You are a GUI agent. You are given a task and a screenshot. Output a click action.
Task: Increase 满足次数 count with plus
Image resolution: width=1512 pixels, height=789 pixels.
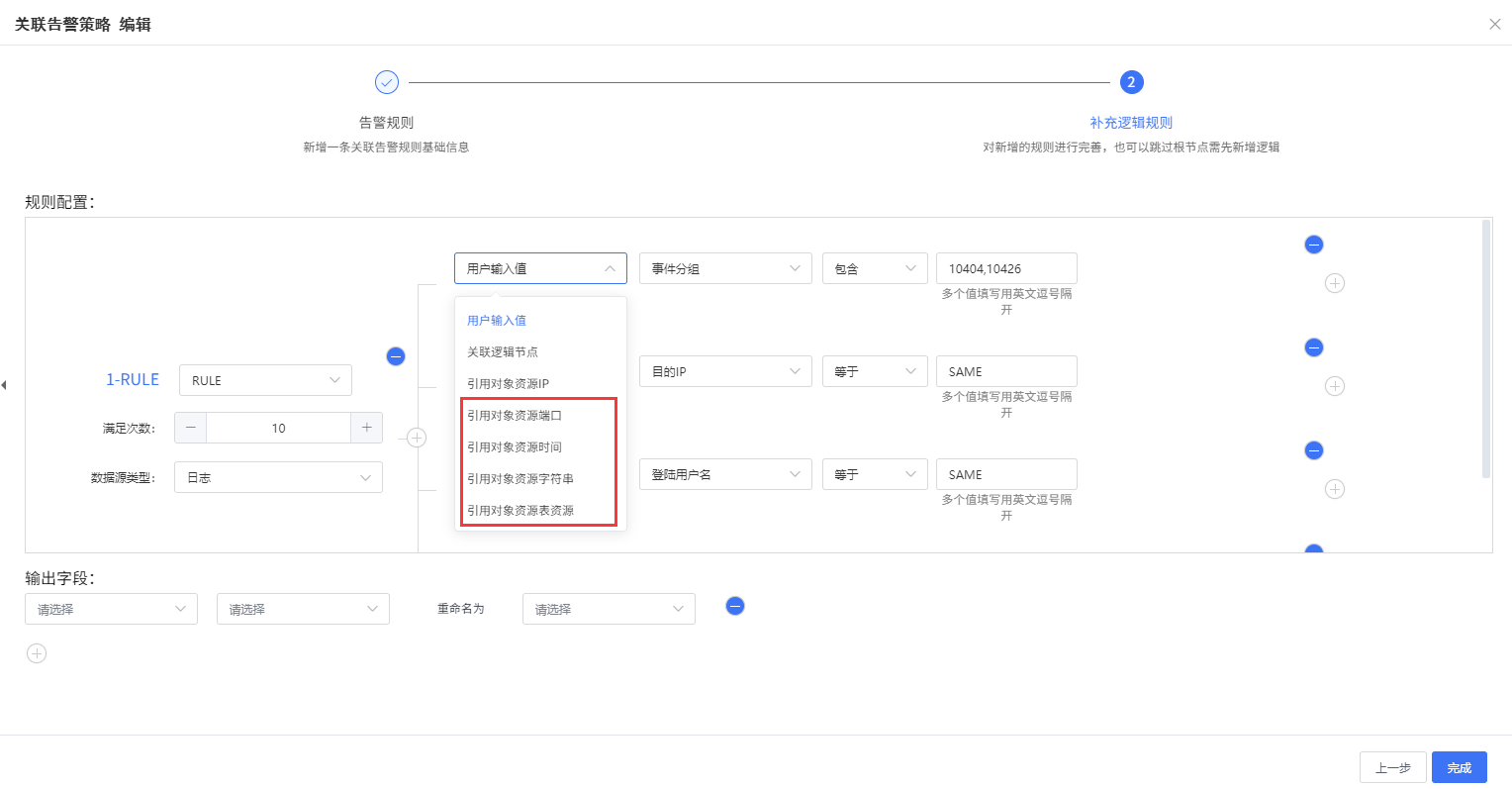point(366,428)
